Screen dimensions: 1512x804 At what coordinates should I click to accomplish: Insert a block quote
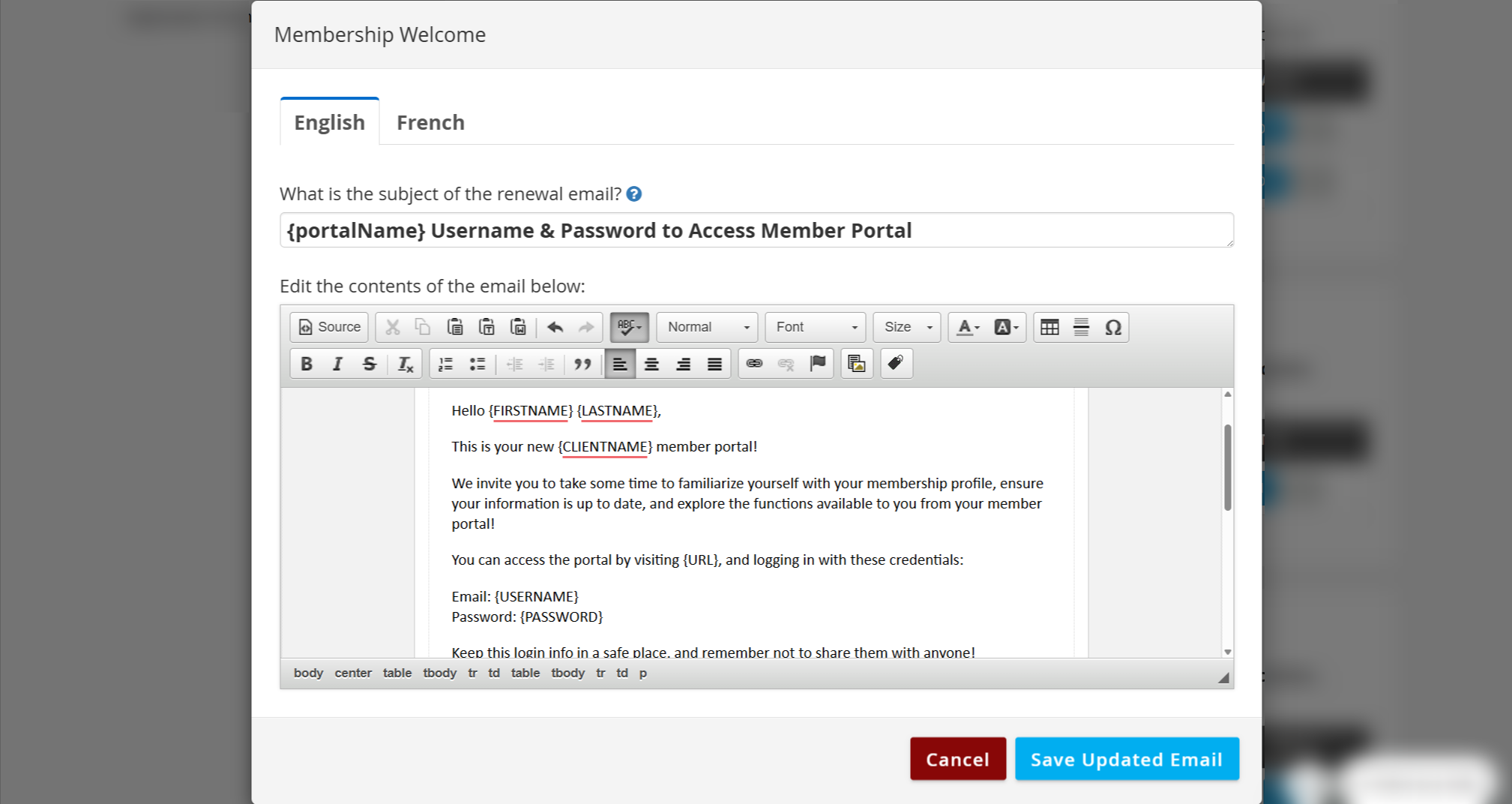tap(582, 364)
